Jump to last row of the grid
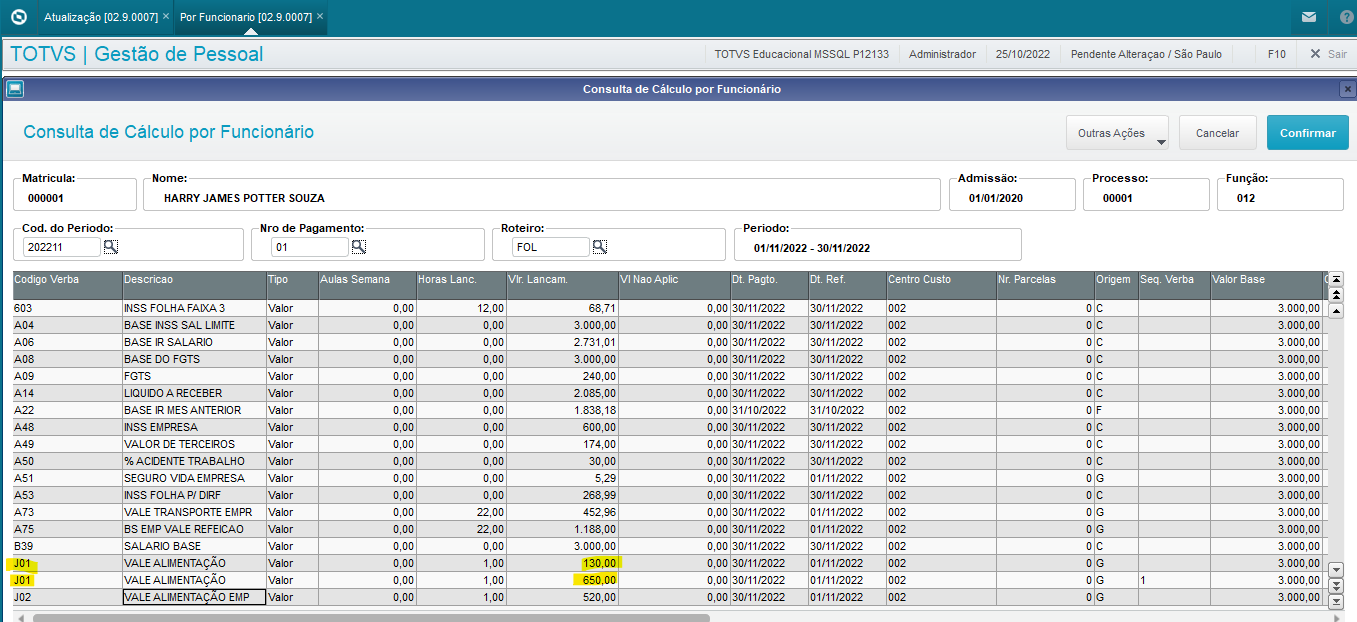1357x622 pixels. click(x=1336, y=601)
